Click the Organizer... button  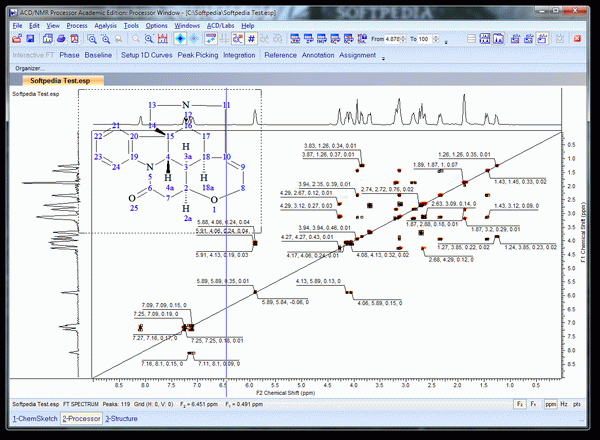click(x=29, y=68)
